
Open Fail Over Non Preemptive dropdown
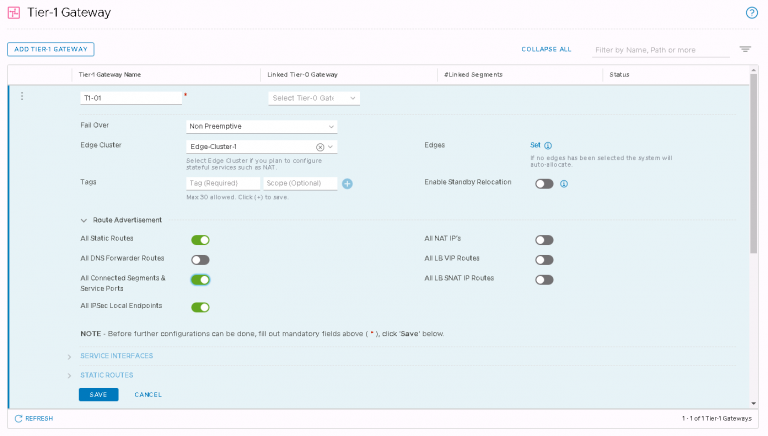pyautogui.click(x=262, y=126)
